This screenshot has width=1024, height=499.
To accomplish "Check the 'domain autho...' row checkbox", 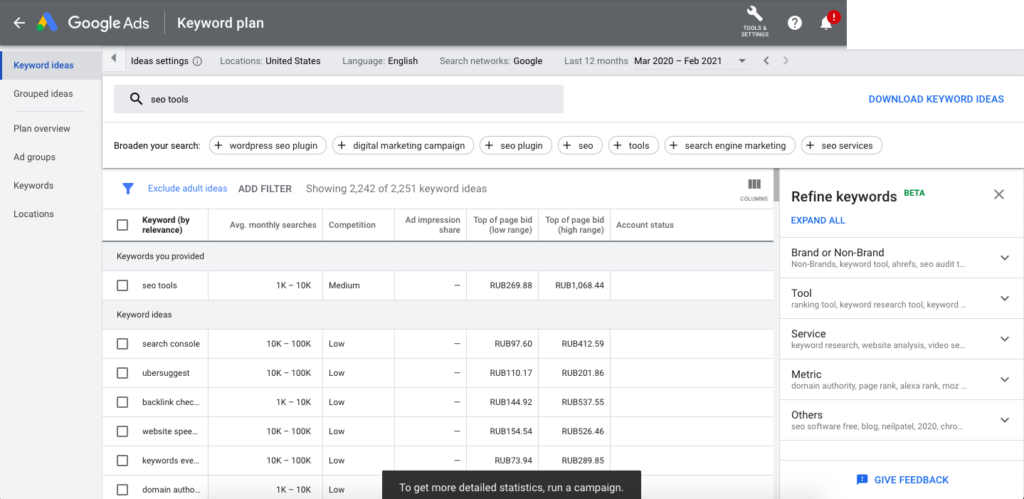I will pos(122,489).
